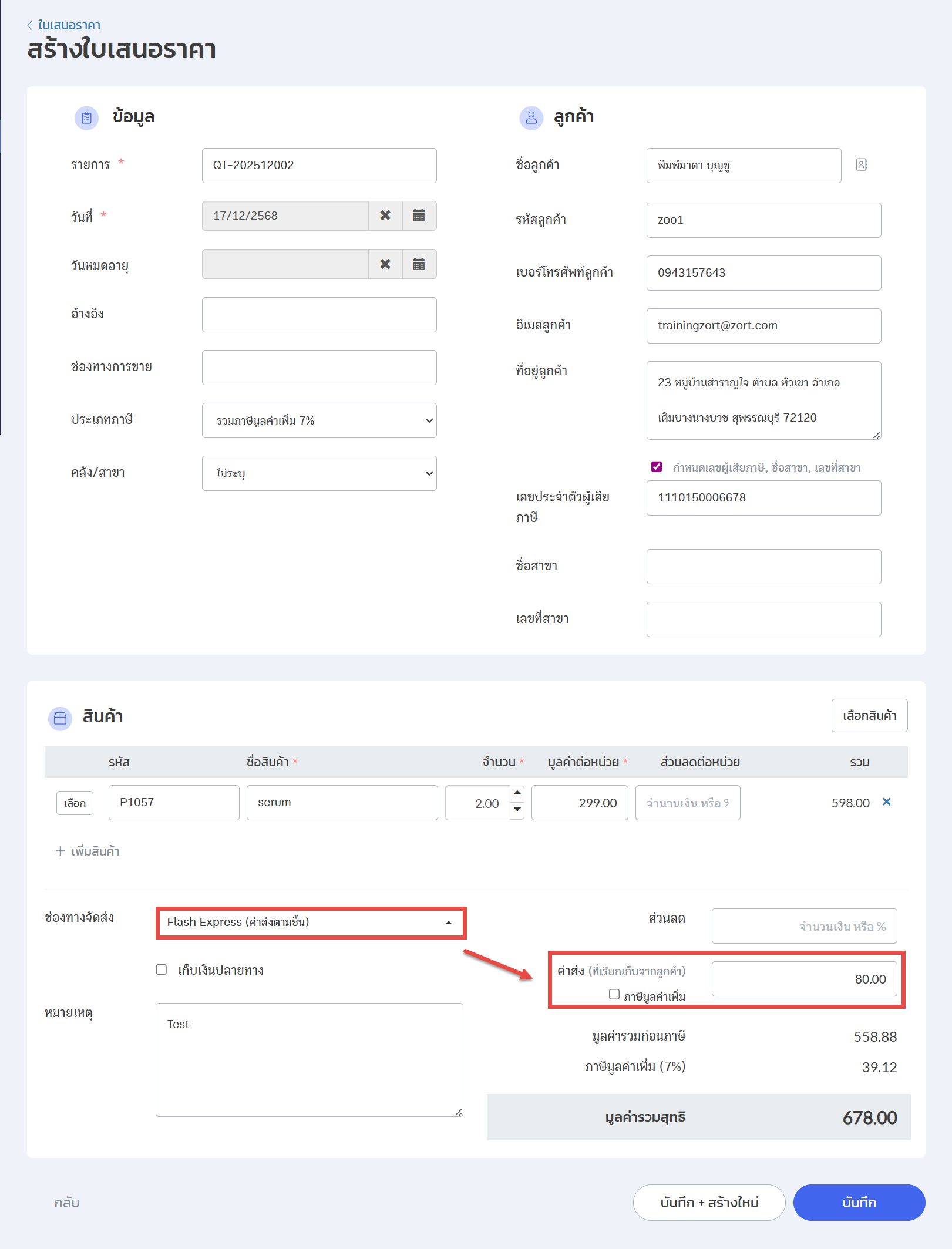This screenshot has width=952, height=1249.
Task: Open calendar picker for the date field
Action: (x=419, y=216)
